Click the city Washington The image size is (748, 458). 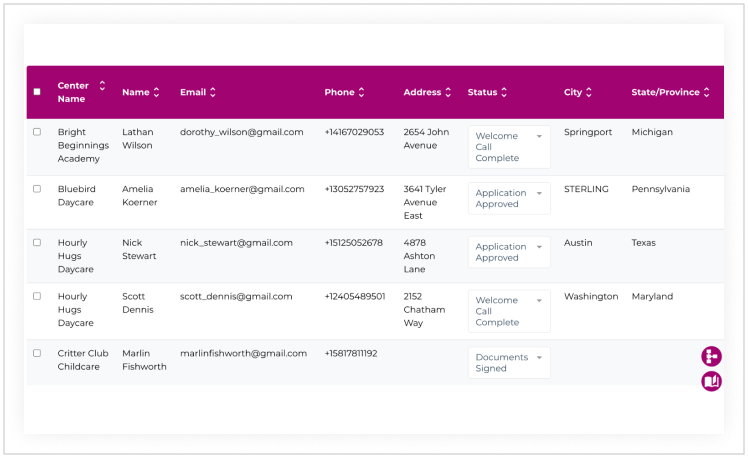pyautogui.click(x=591, y=296)
